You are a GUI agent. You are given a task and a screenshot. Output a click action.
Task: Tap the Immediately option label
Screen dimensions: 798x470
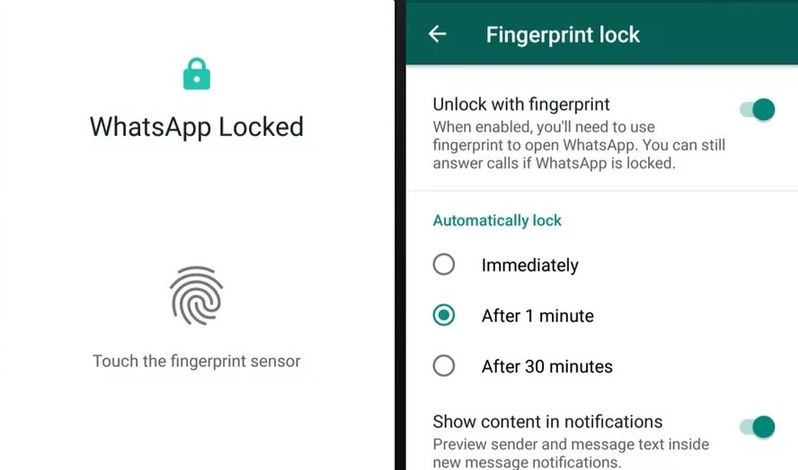pyautogui.click(x=530, y=265)
